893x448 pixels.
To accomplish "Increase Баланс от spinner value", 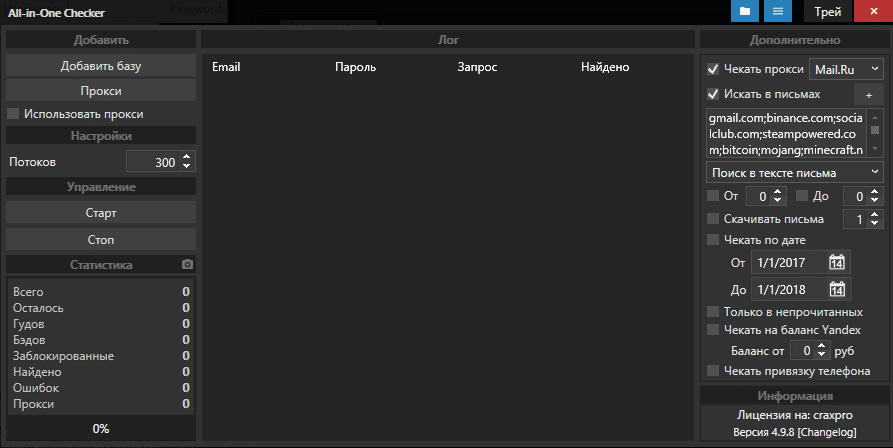I will (821, 346).
